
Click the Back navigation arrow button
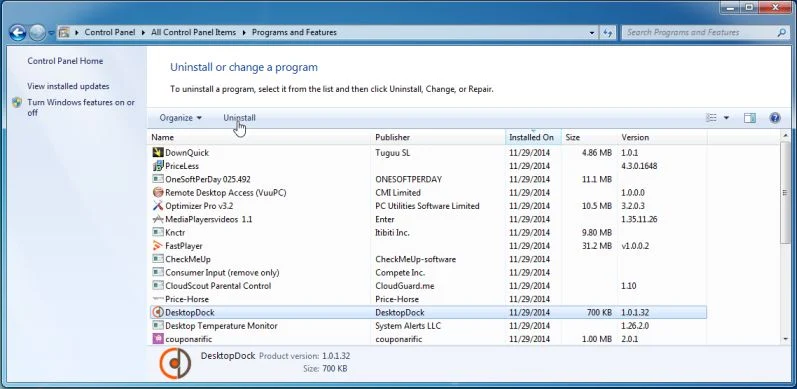pyautogui.click(x=17, y=33)
